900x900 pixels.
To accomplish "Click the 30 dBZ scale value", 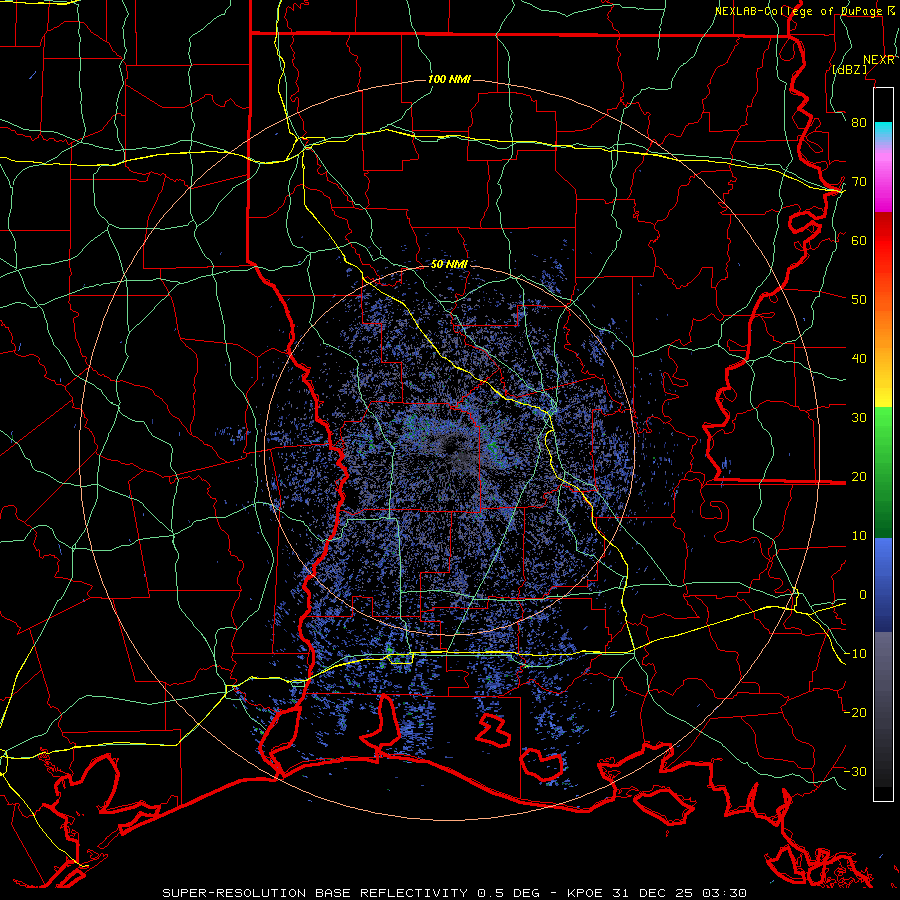I will click(859, 418).
